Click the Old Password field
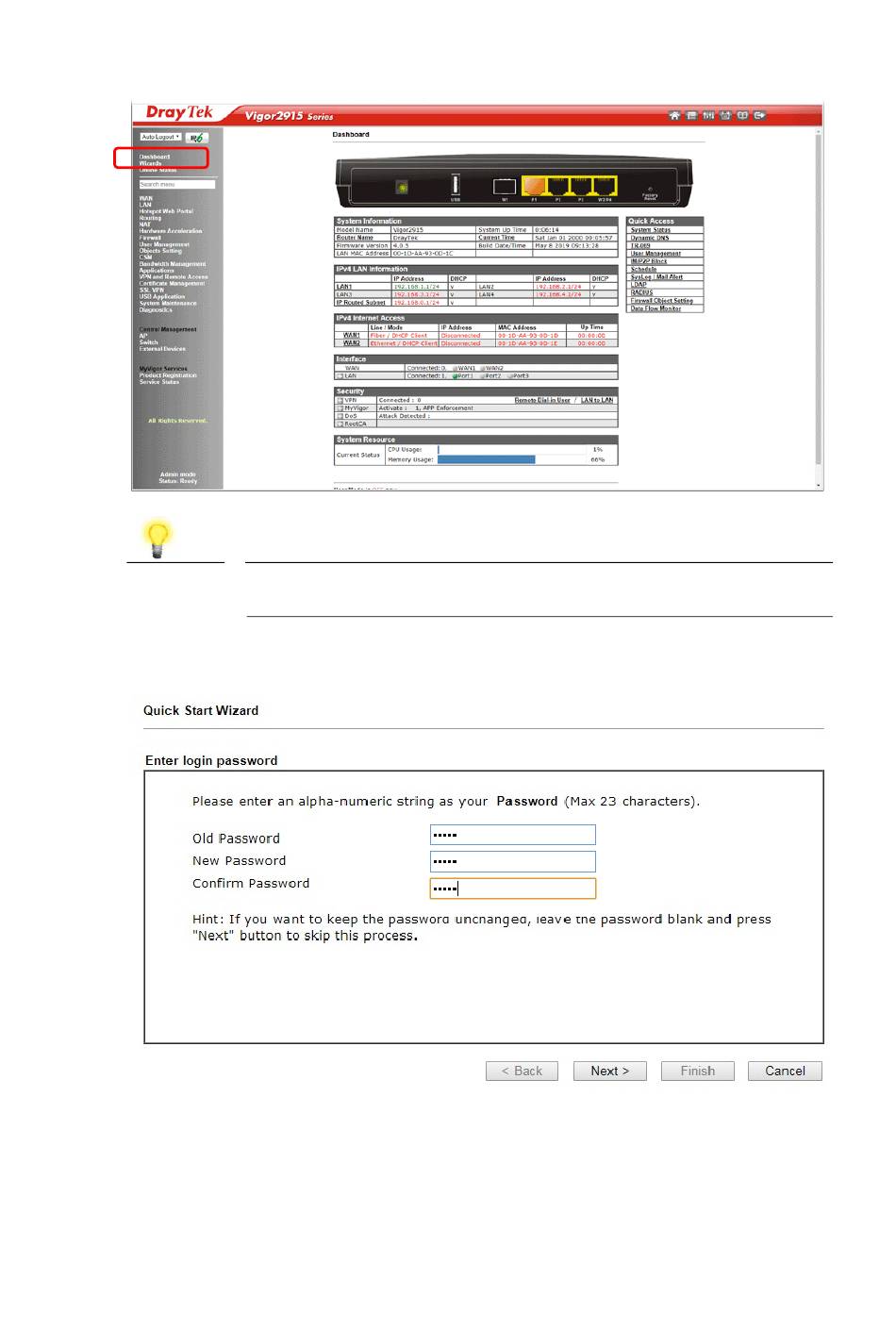The image size is (896, 1329). pos(513,835)
